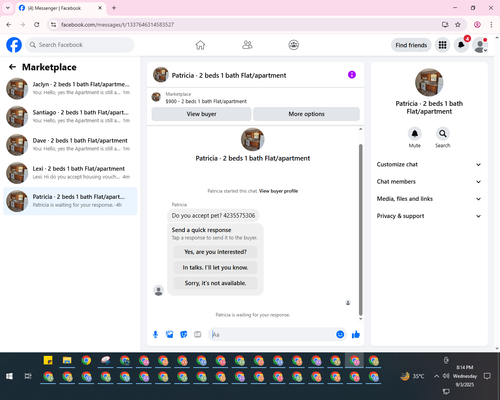This screenshot has width=500, height=400.
Task: Open the large listing photo in details panel
Action: [x=429, y=82]
